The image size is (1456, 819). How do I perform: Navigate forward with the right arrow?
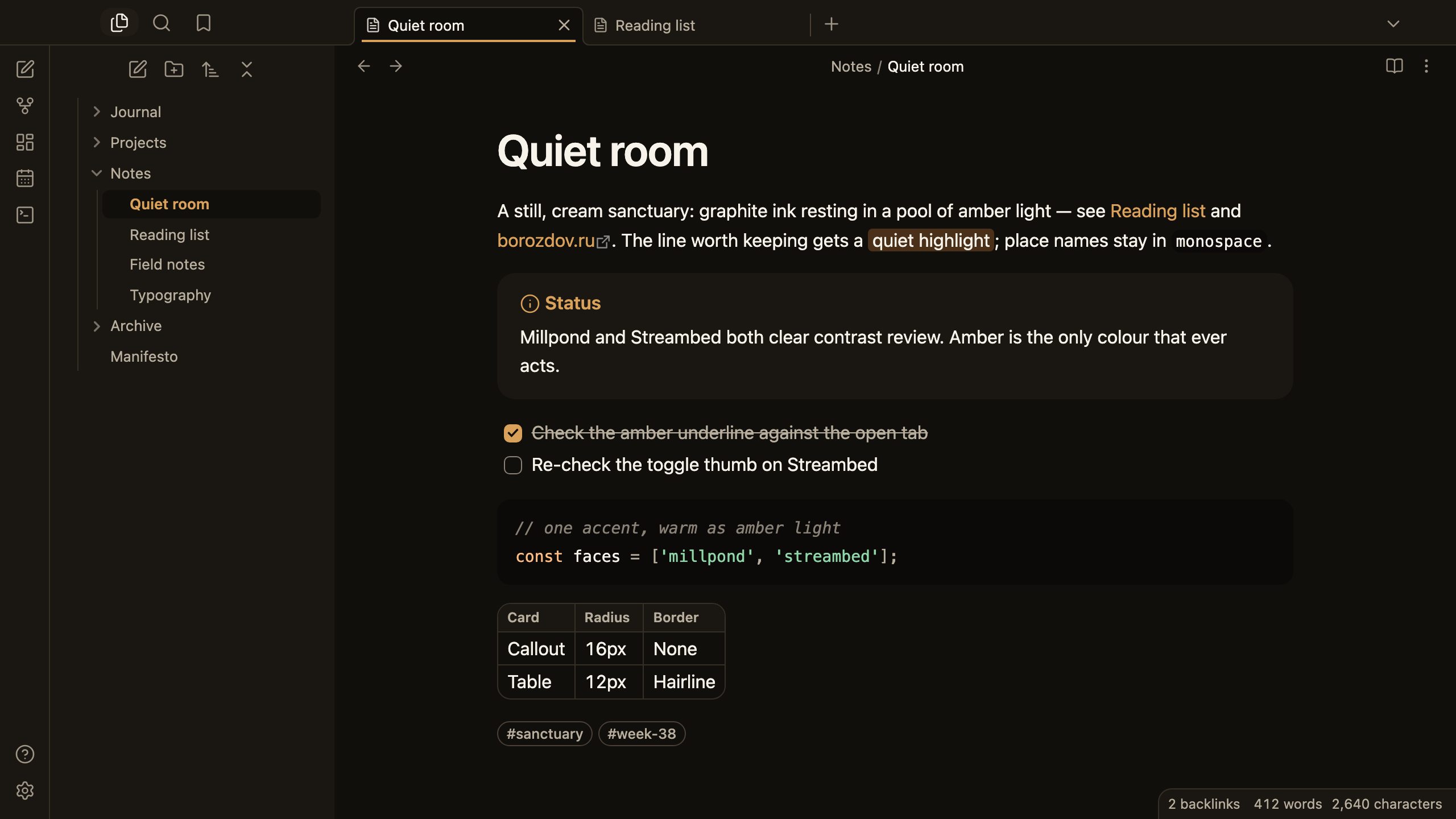396,67
